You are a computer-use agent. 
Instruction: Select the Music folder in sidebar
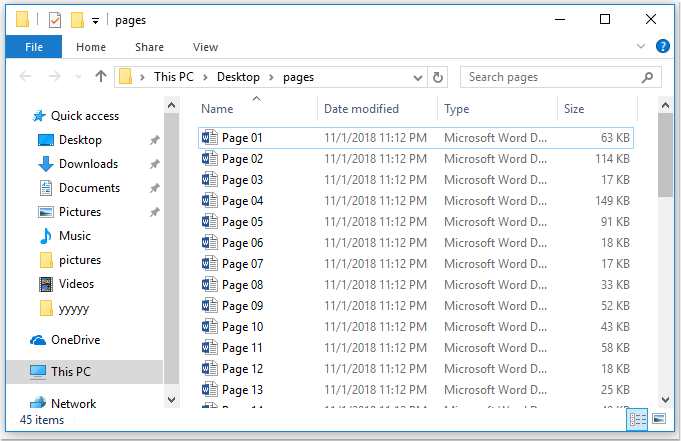point(74,236)
